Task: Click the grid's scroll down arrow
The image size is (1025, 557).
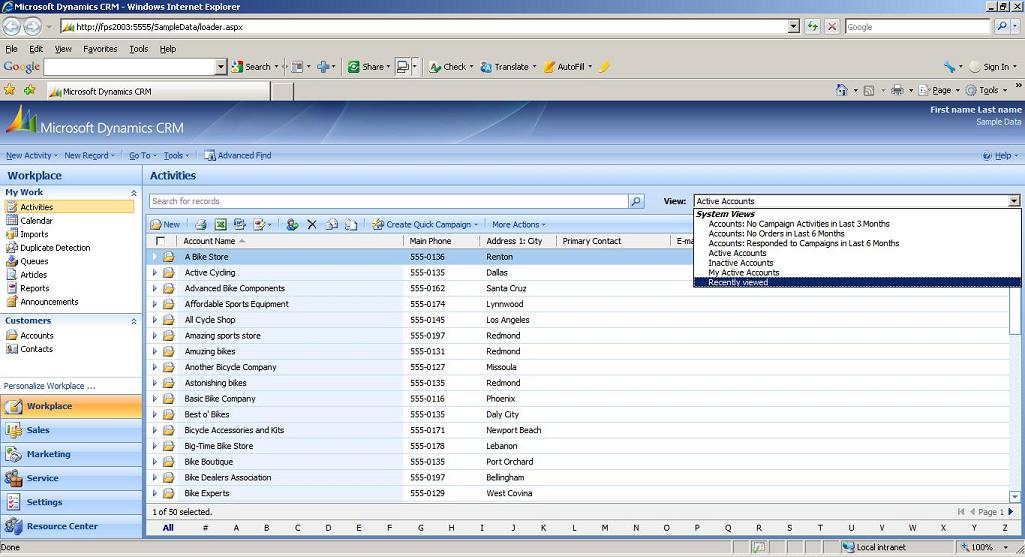Action: 1015,497
